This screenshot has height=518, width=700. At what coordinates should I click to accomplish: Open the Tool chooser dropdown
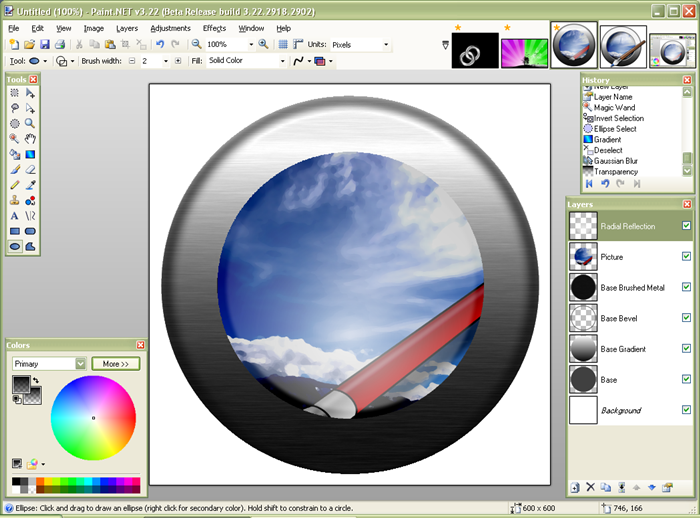click(x=45, y=61)
